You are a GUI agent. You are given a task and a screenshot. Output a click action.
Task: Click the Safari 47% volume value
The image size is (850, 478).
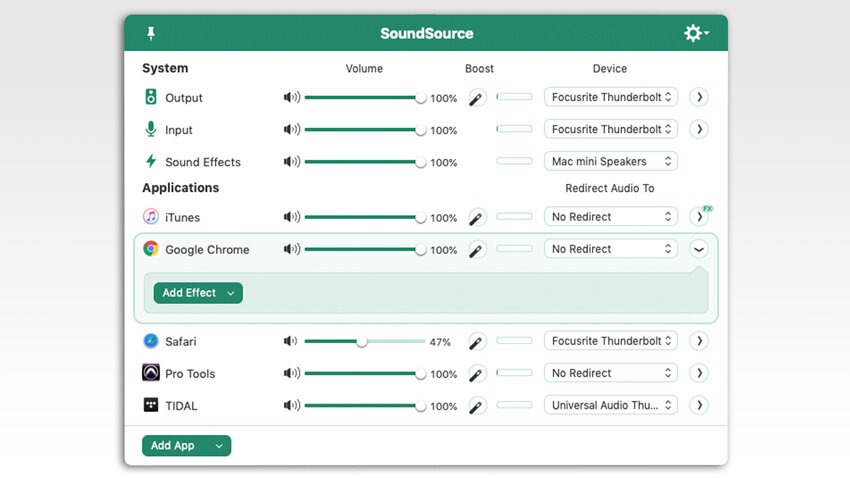pyautogui.click(x=440, y=342)
